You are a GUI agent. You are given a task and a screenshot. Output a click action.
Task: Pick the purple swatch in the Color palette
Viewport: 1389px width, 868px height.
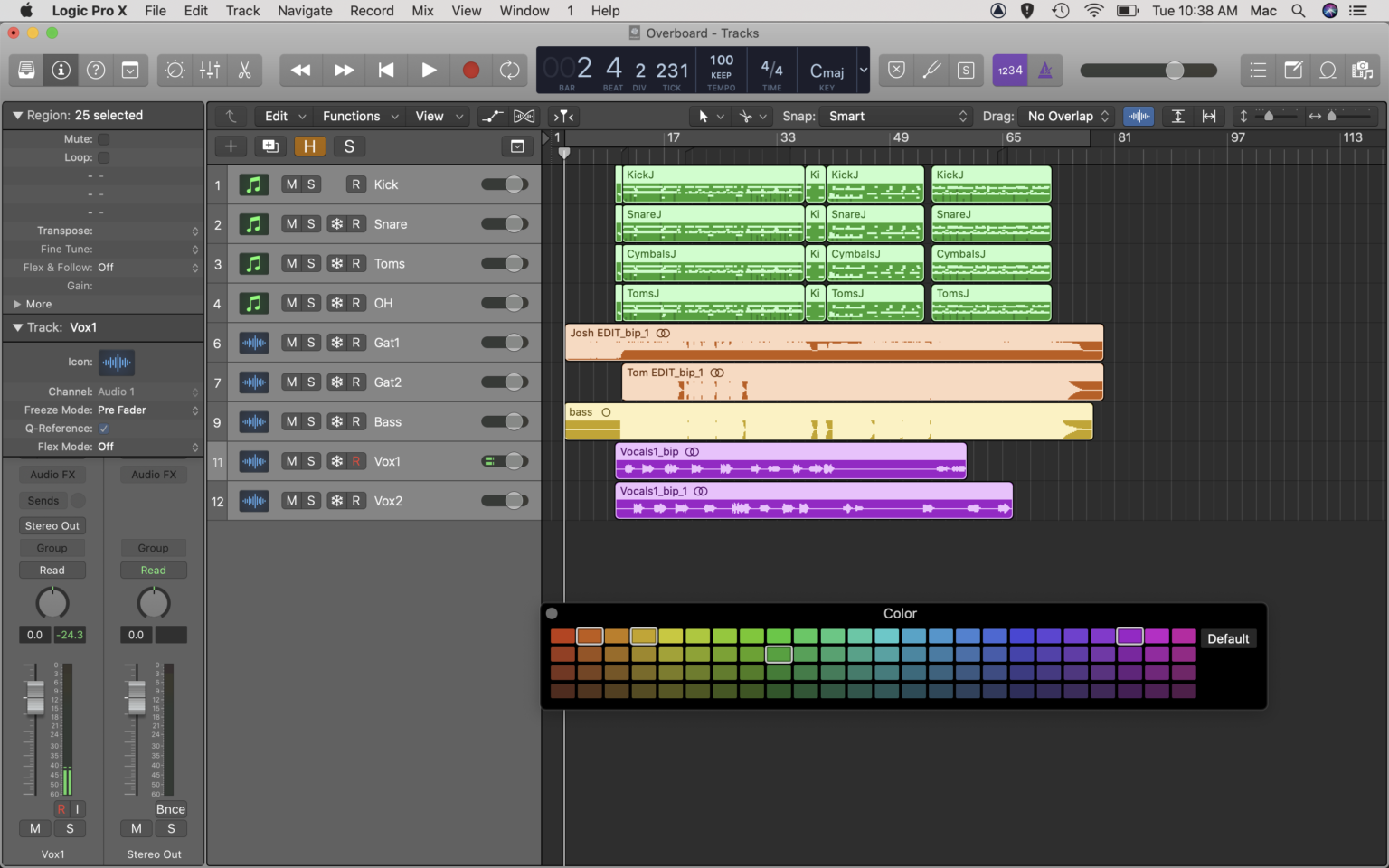[1129, 636]
